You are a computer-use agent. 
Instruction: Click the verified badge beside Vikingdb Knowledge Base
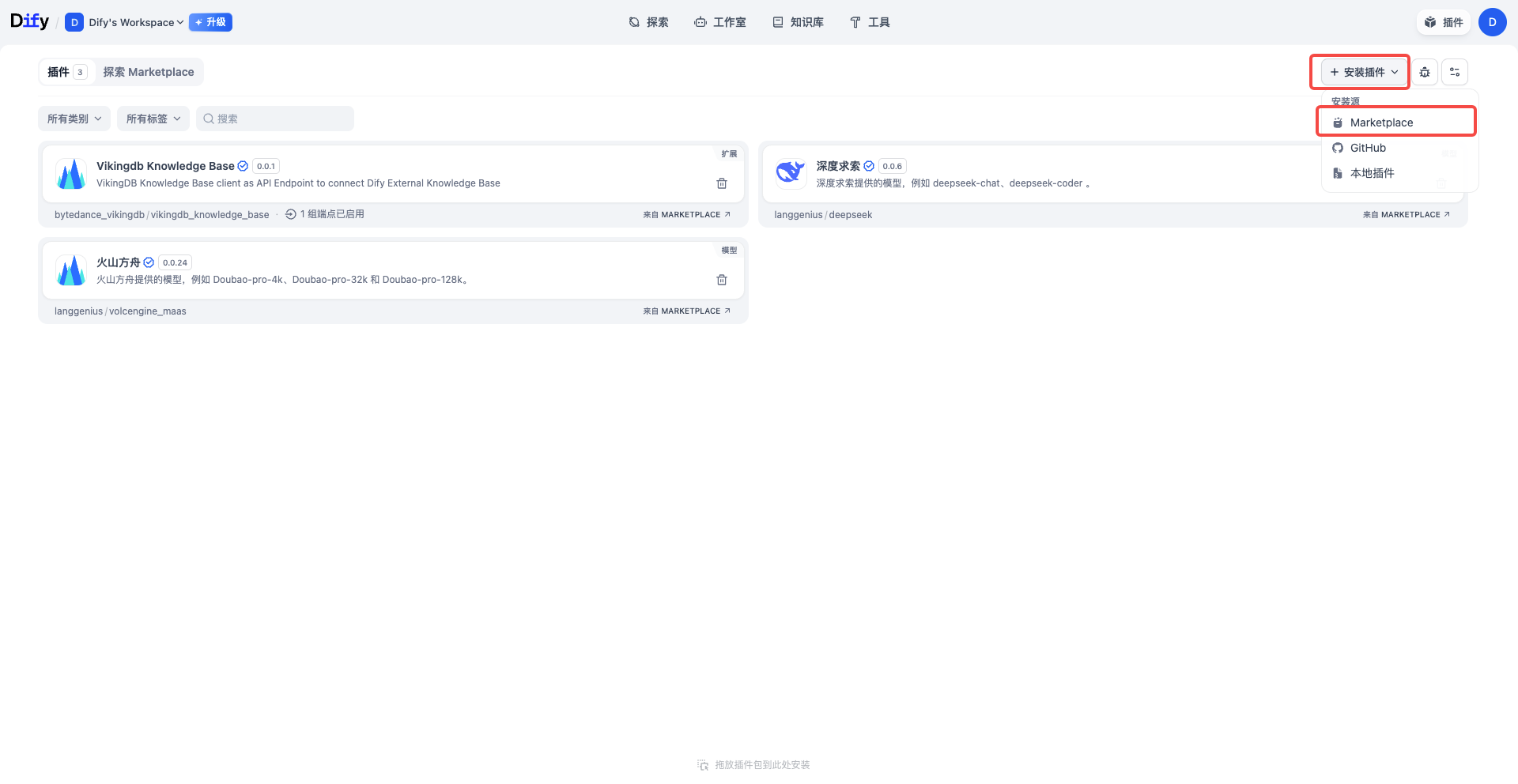tap(243, 166)
